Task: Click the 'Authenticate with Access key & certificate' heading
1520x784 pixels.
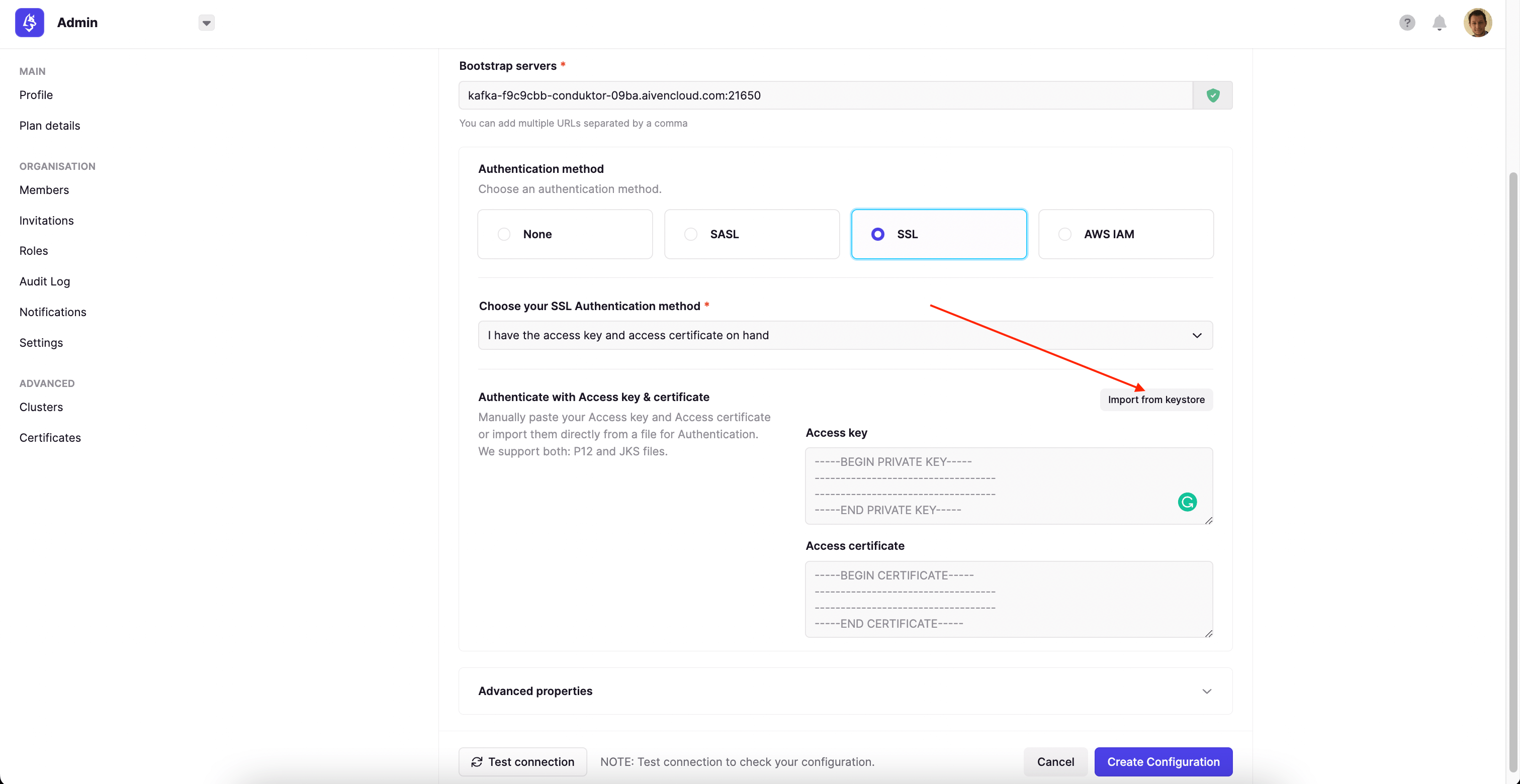Action: 594,397
